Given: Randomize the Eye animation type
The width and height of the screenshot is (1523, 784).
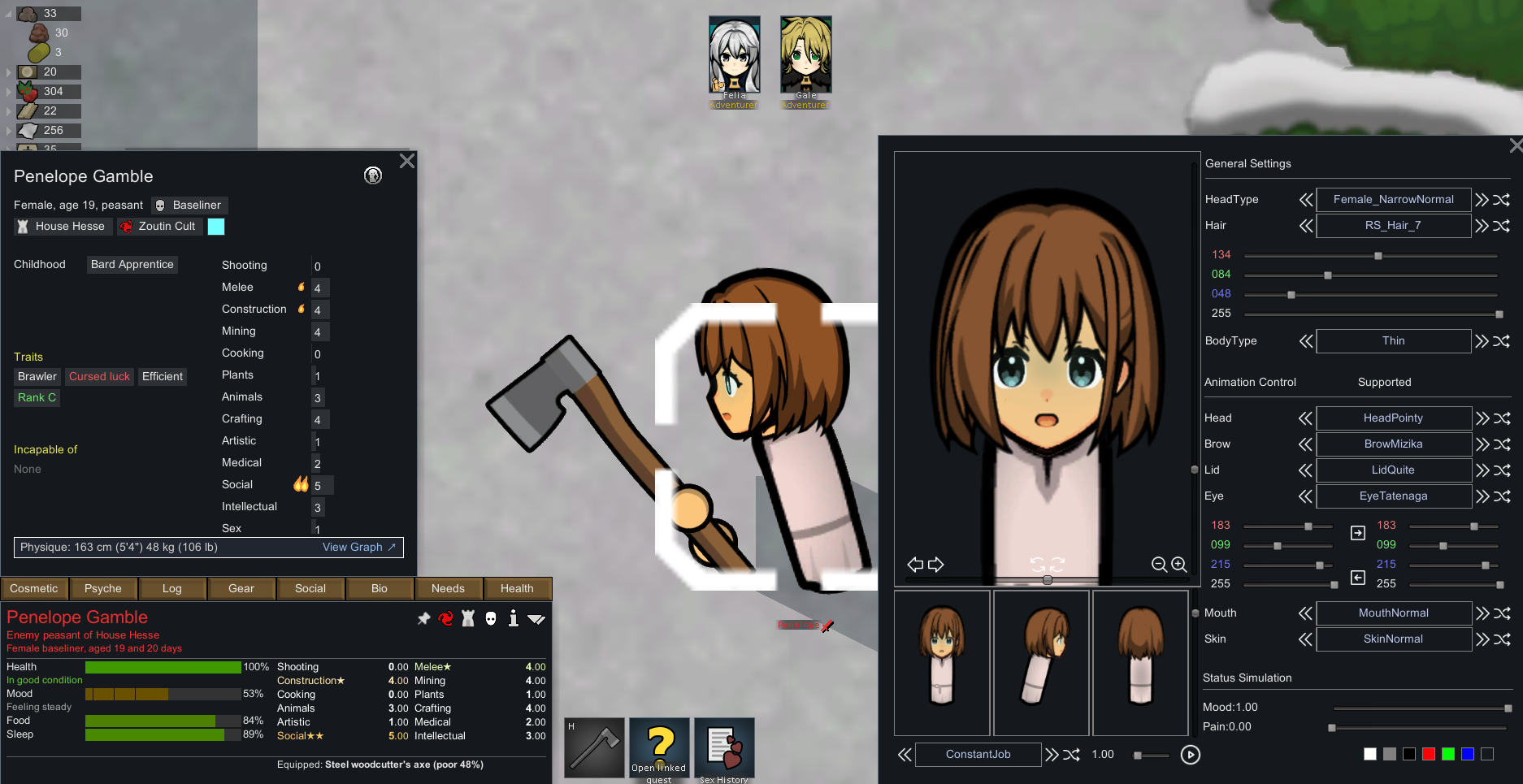Looking at the screenshot, I should point(1502,496).
